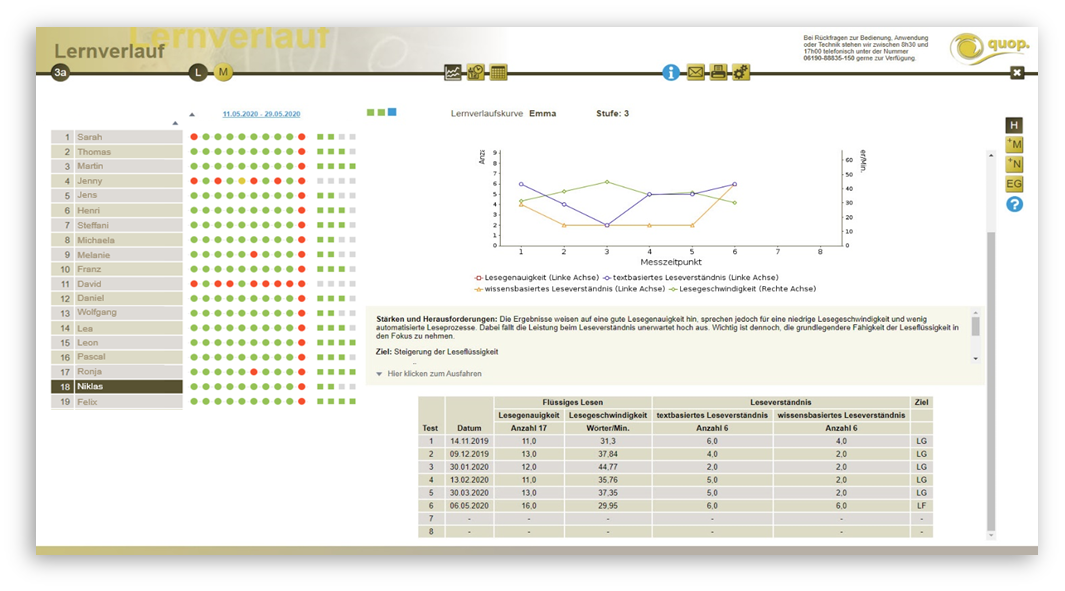Select the H button in right sidebar
The height and width of the screenshot is (591, 1065).
click(x=1014, y=125)
